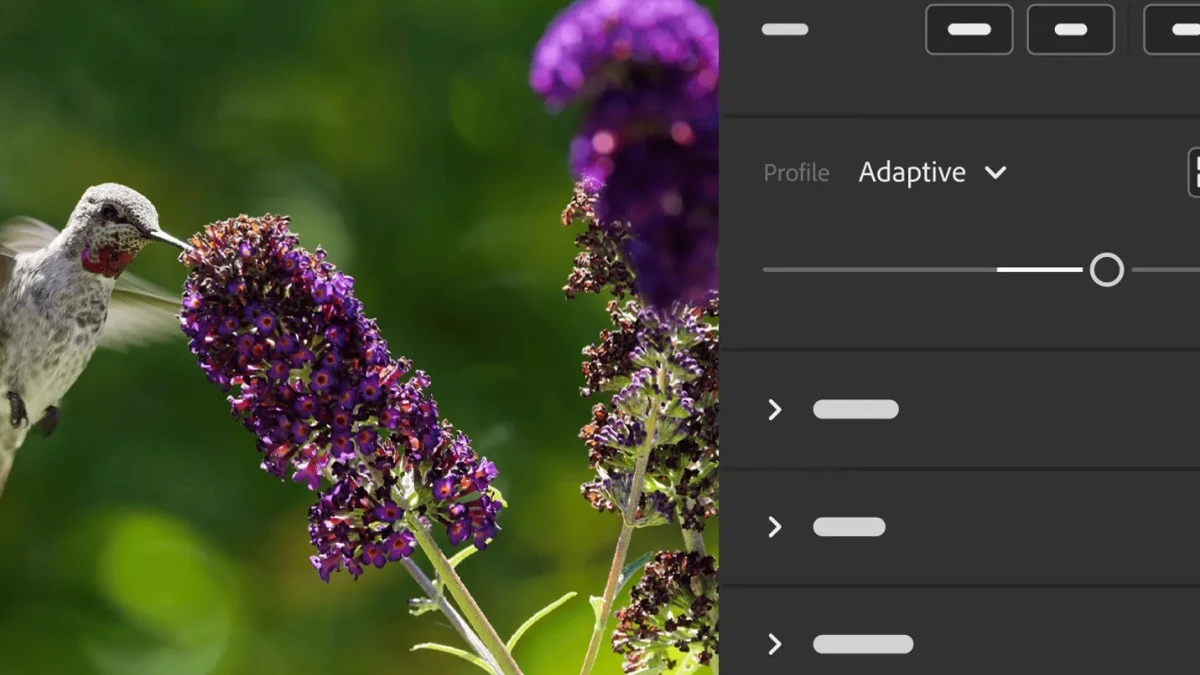
Task: Click the leftmost icon in the top toolbar
Action: coord(784,29)
